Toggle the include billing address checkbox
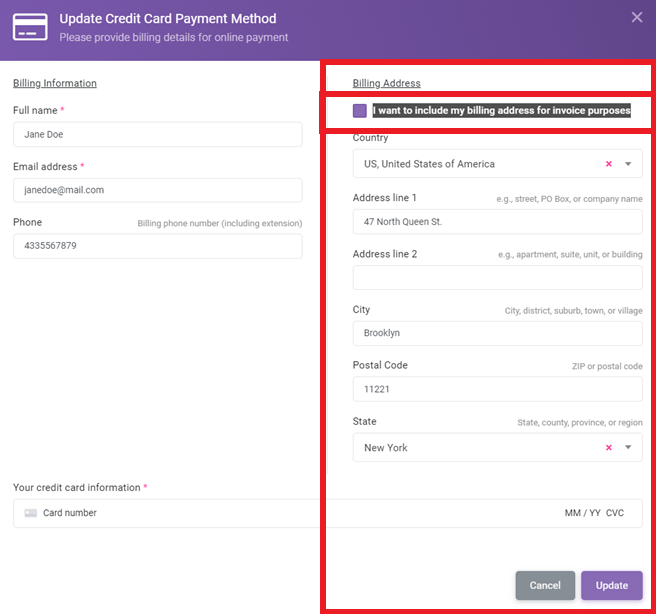Screen dimensions: 656x614 point(360,111)
